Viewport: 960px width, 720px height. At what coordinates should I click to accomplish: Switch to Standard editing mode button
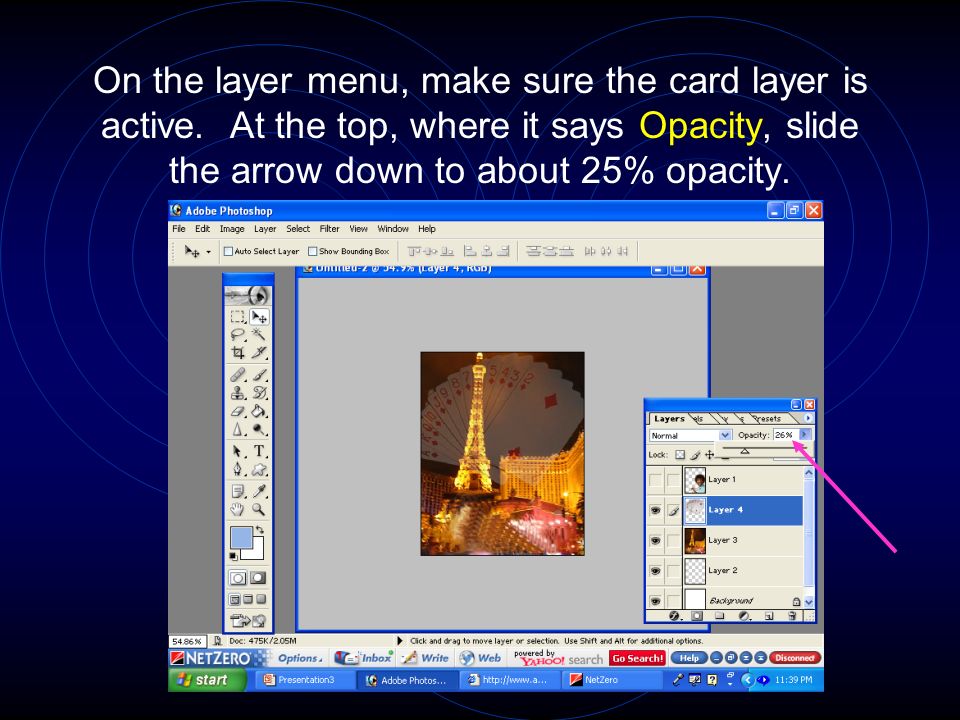pos(238,577)
